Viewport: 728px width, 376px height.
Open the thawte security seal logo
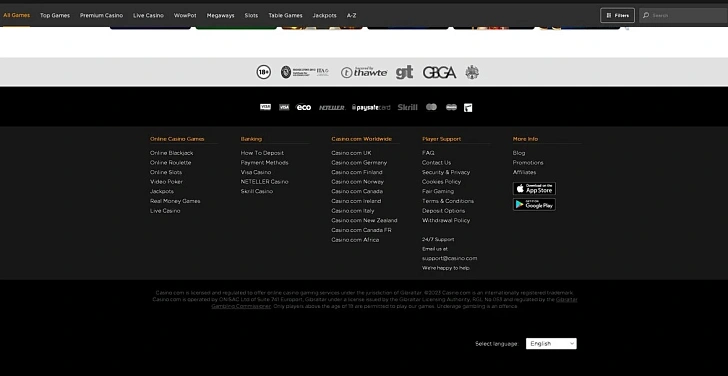click(x=364, y=72)
